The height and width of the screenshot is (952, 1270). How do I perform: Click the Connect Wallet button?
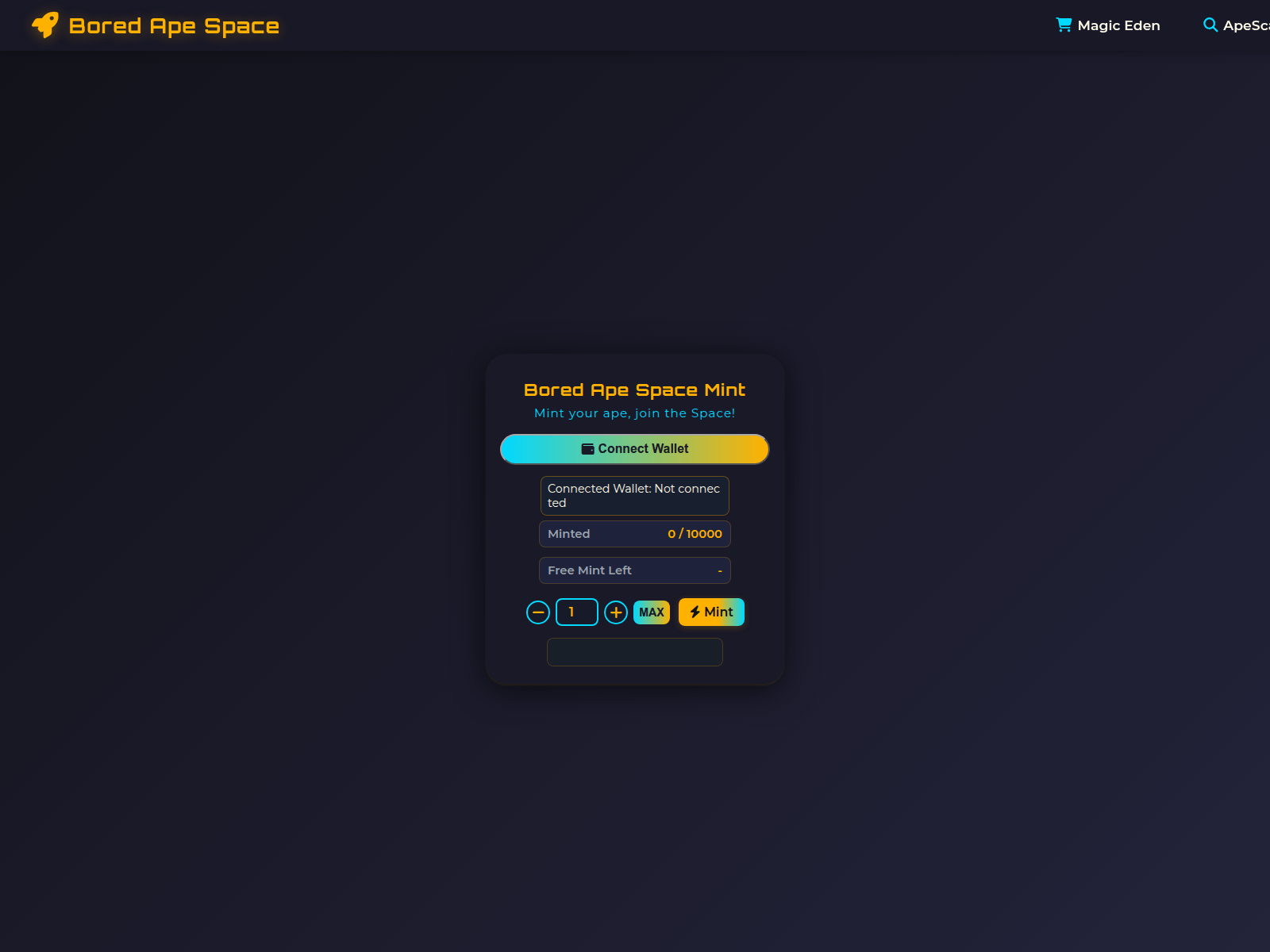click(x=635, y=449)
